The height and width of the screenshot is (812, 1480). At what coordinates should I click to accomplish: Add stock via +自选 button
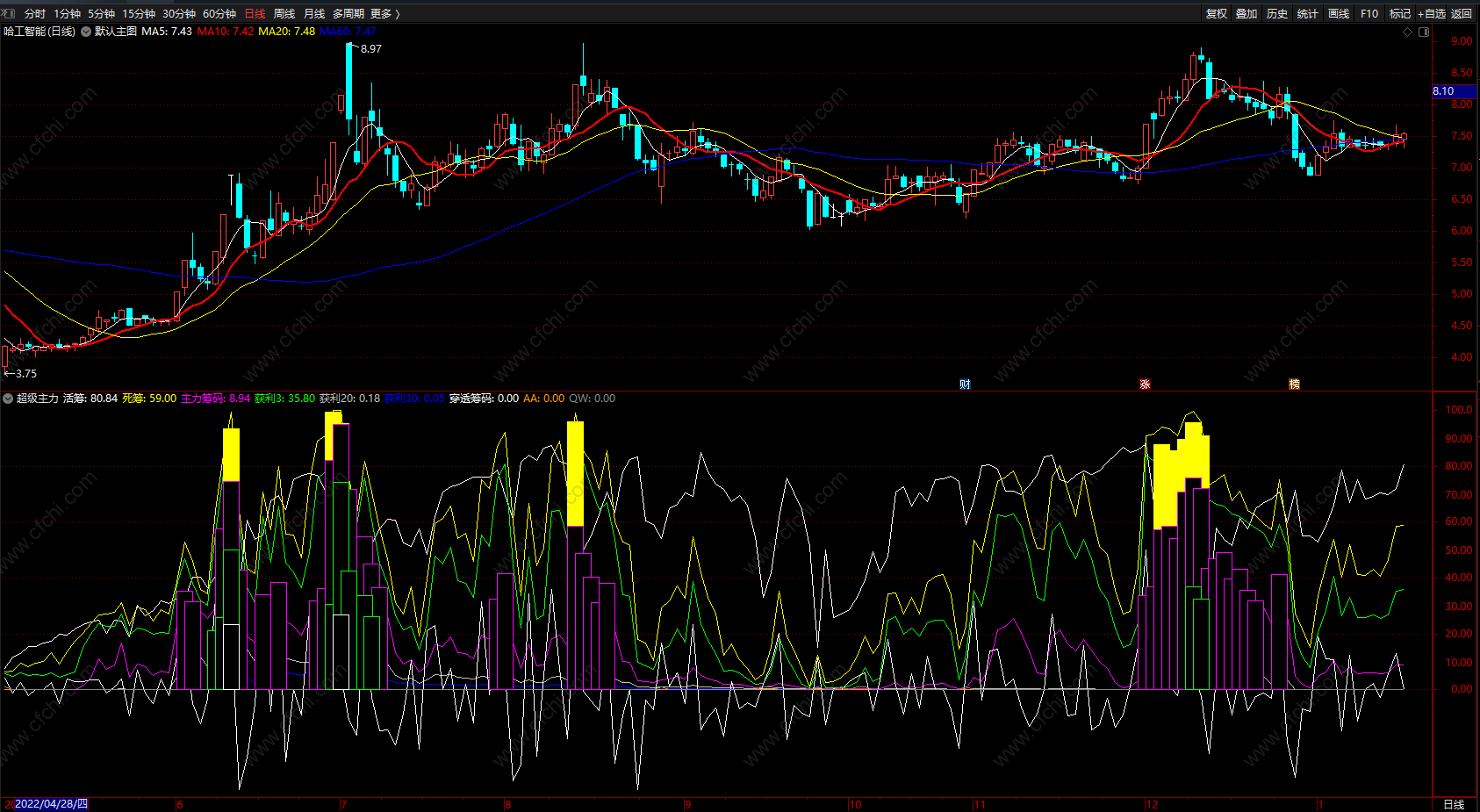1431,13
